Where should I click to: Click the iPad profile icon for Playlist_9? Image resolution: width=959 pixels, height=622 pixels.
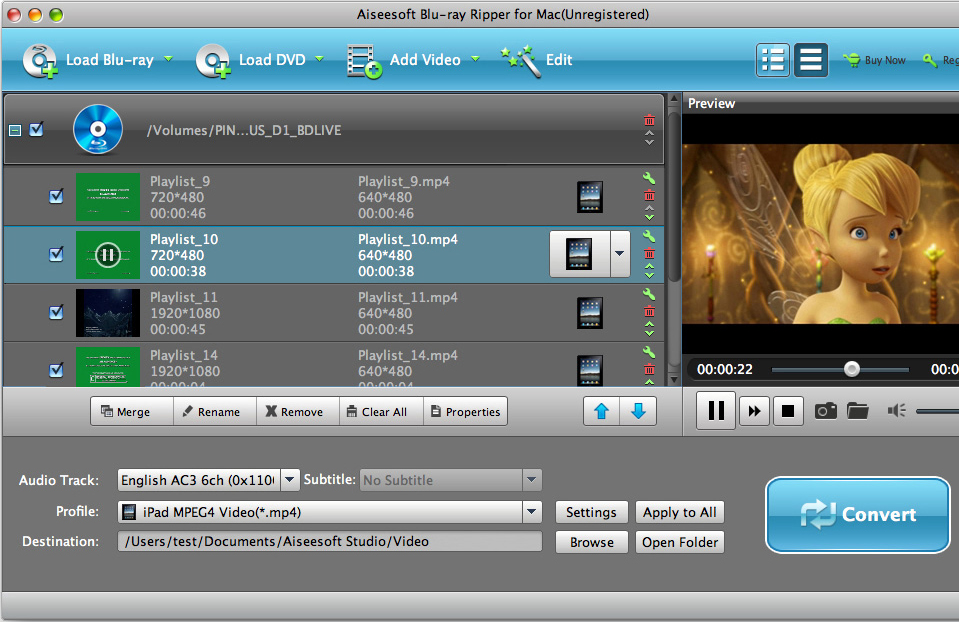[590, 197]
